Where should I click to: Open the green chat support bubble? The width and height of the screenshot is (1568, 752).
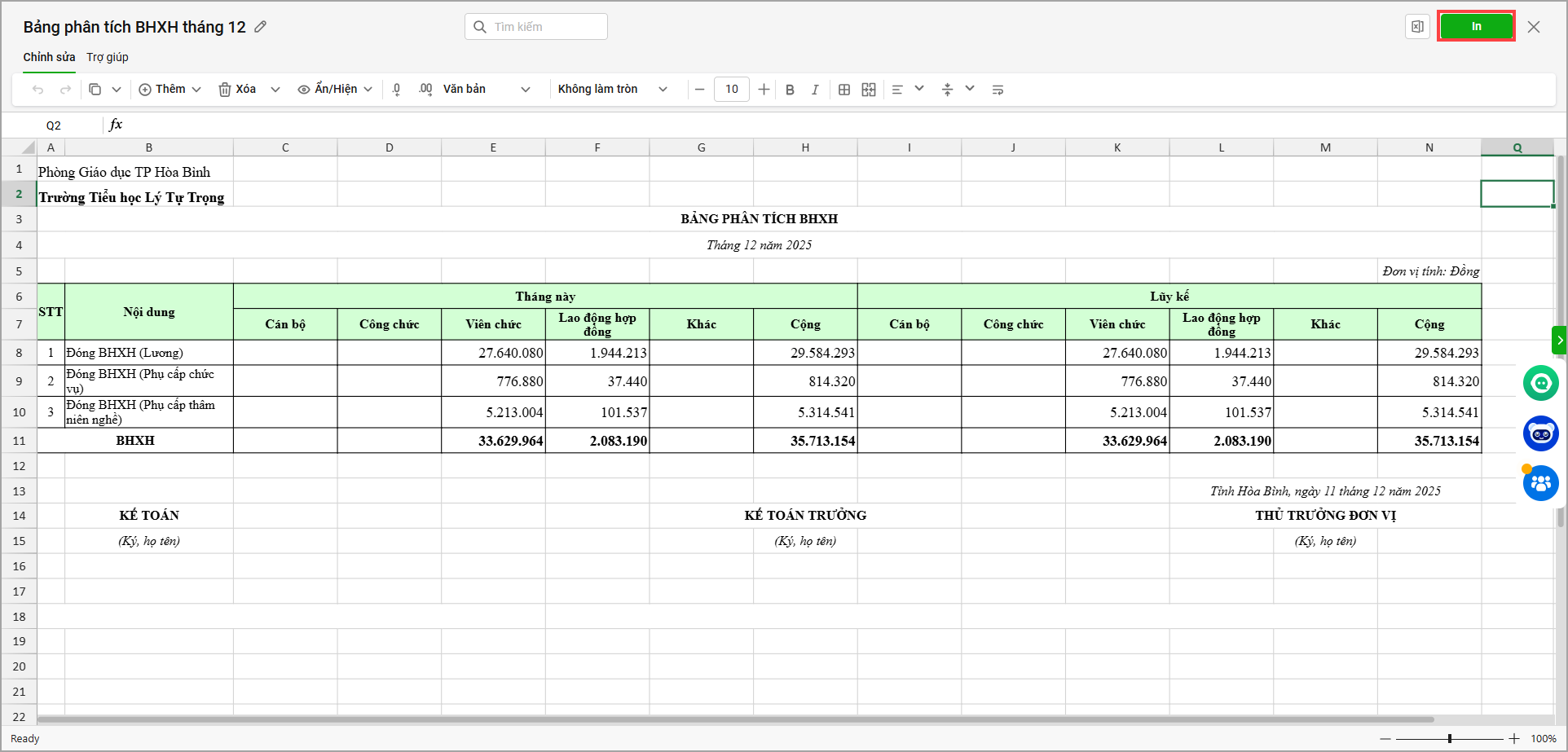point(1540,383)
